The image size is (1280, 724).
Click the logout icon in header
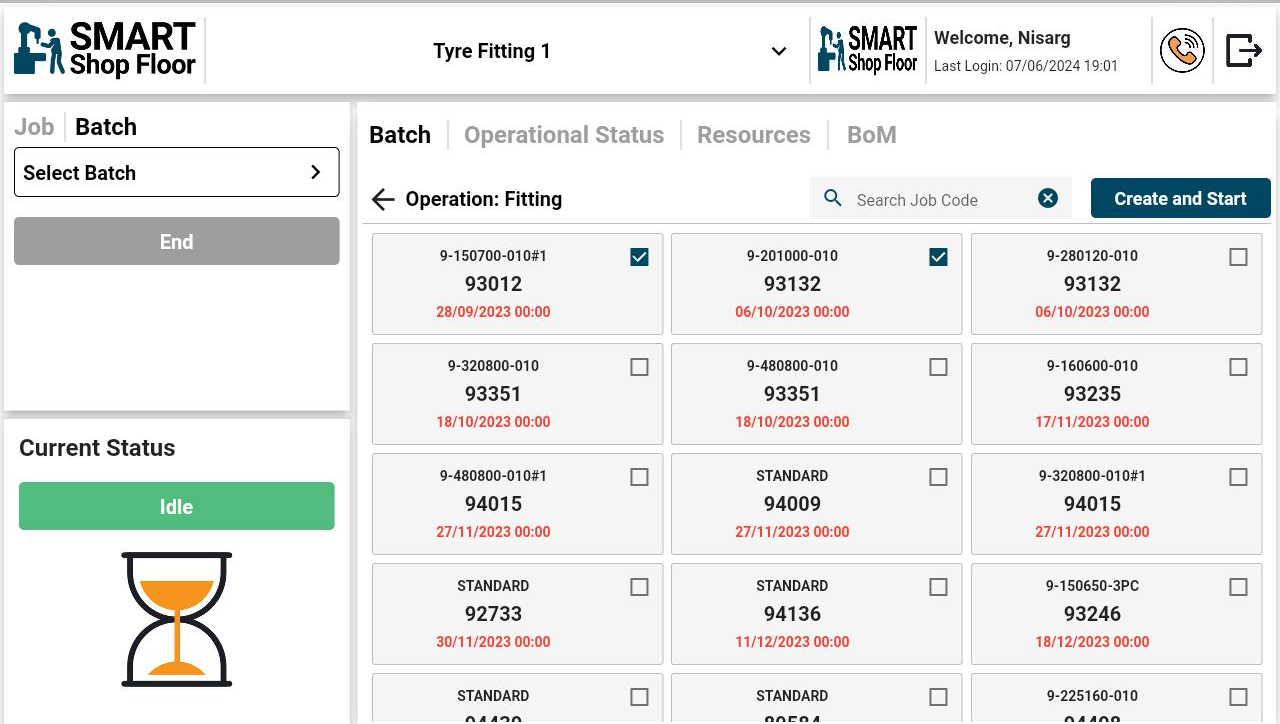[x=1243, y=51]
